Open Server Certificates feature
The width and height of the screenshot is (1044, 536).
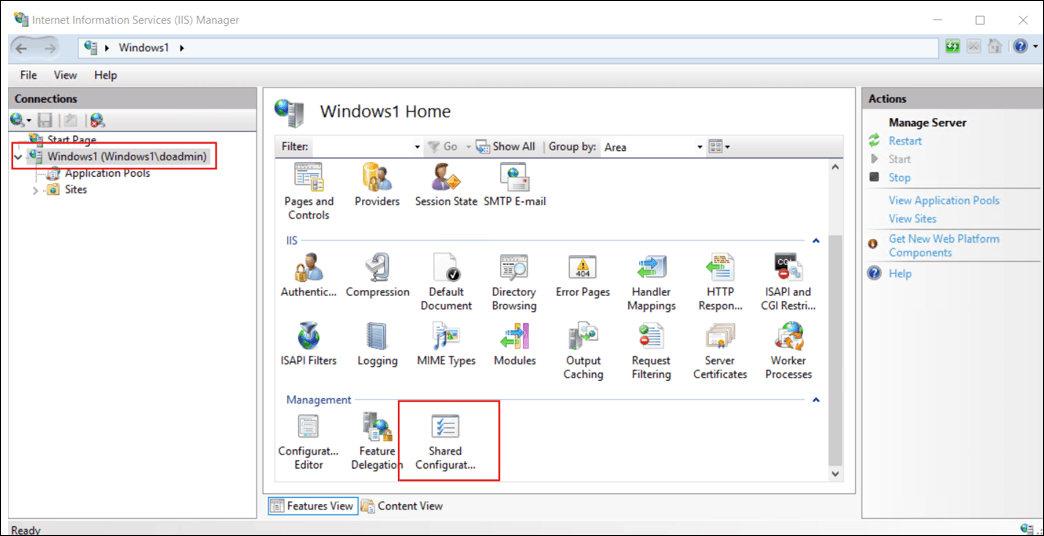tap(720, 351)
